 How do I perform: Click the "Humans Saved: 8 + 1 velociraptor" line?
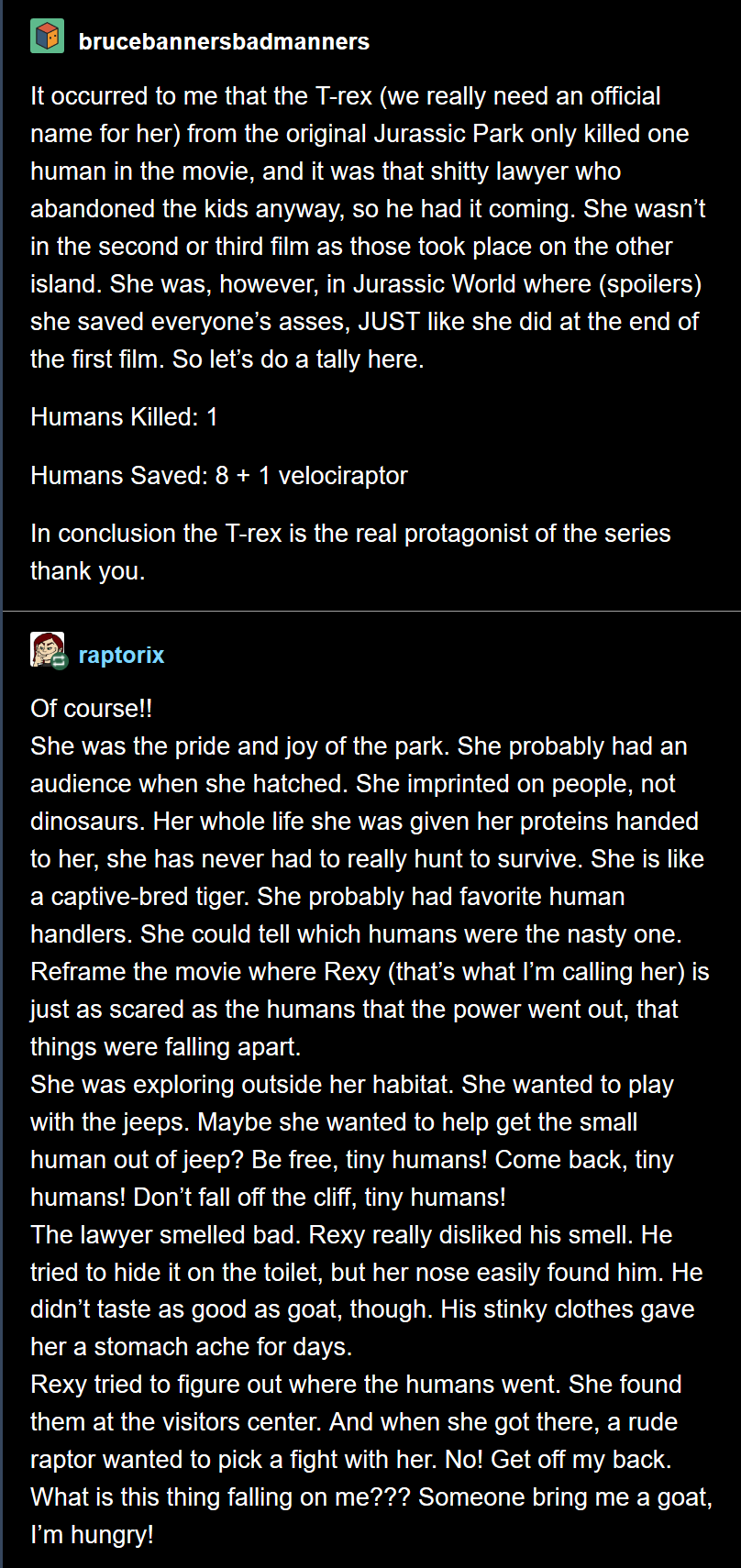[x=218, y=475]
